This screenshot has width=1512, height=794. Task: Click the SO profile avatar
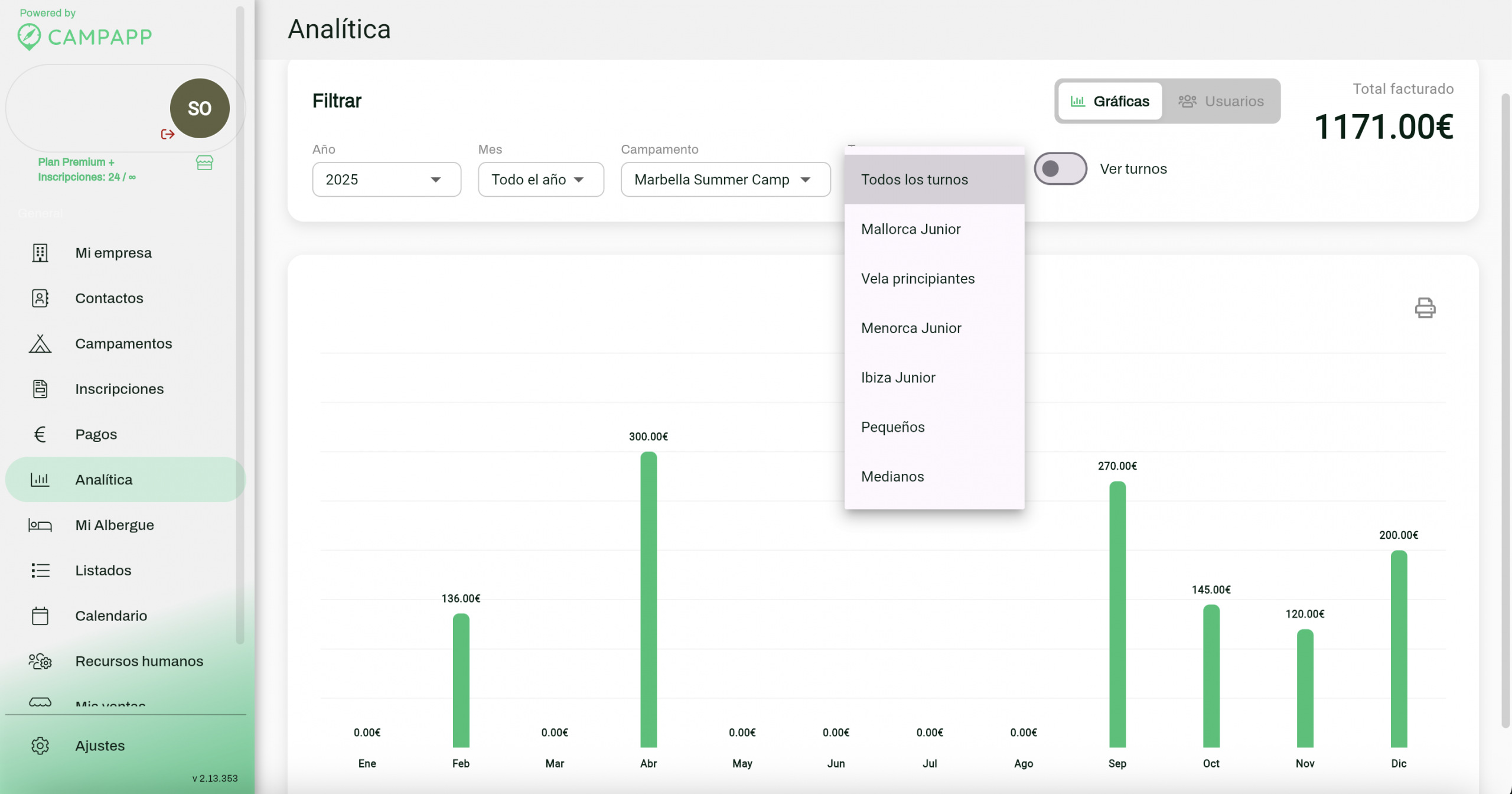[200, 108]
